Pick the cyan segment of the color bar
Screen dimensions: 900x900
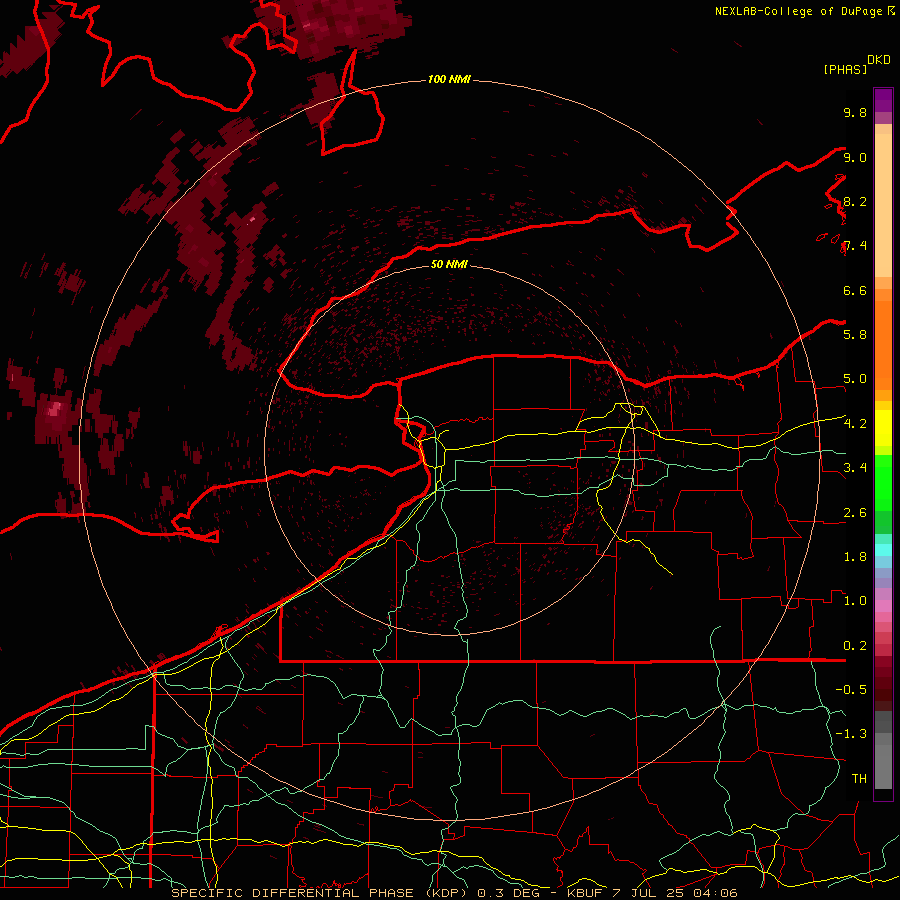883,550
